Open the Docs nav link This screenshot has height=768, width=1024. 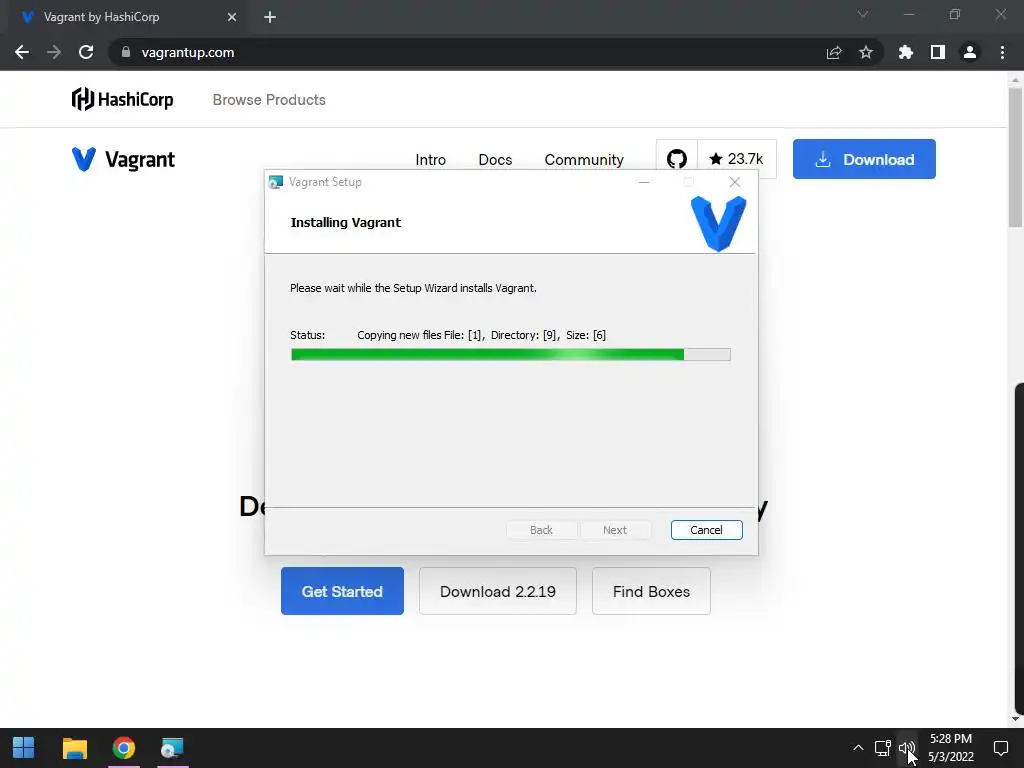495,160
